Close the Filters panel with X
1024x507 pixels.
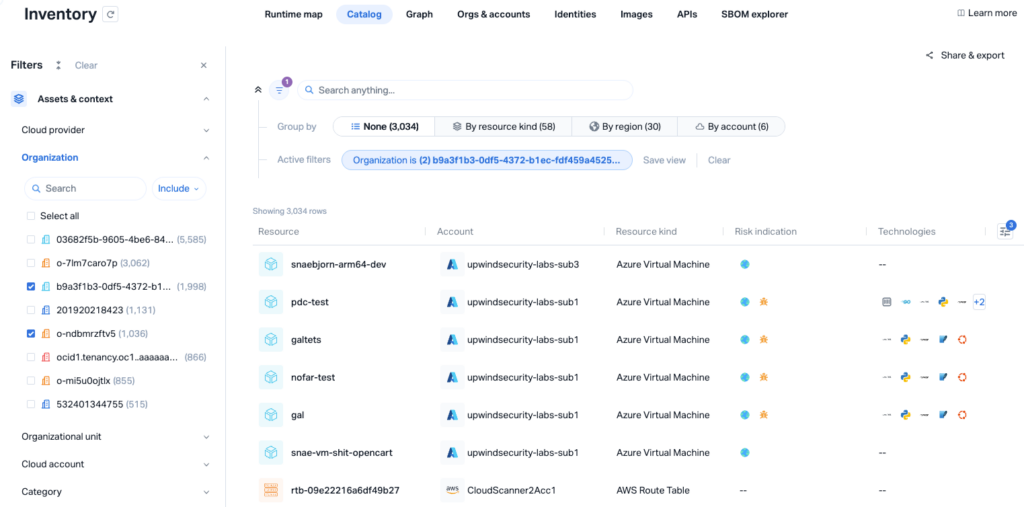(x=204, y=65)
